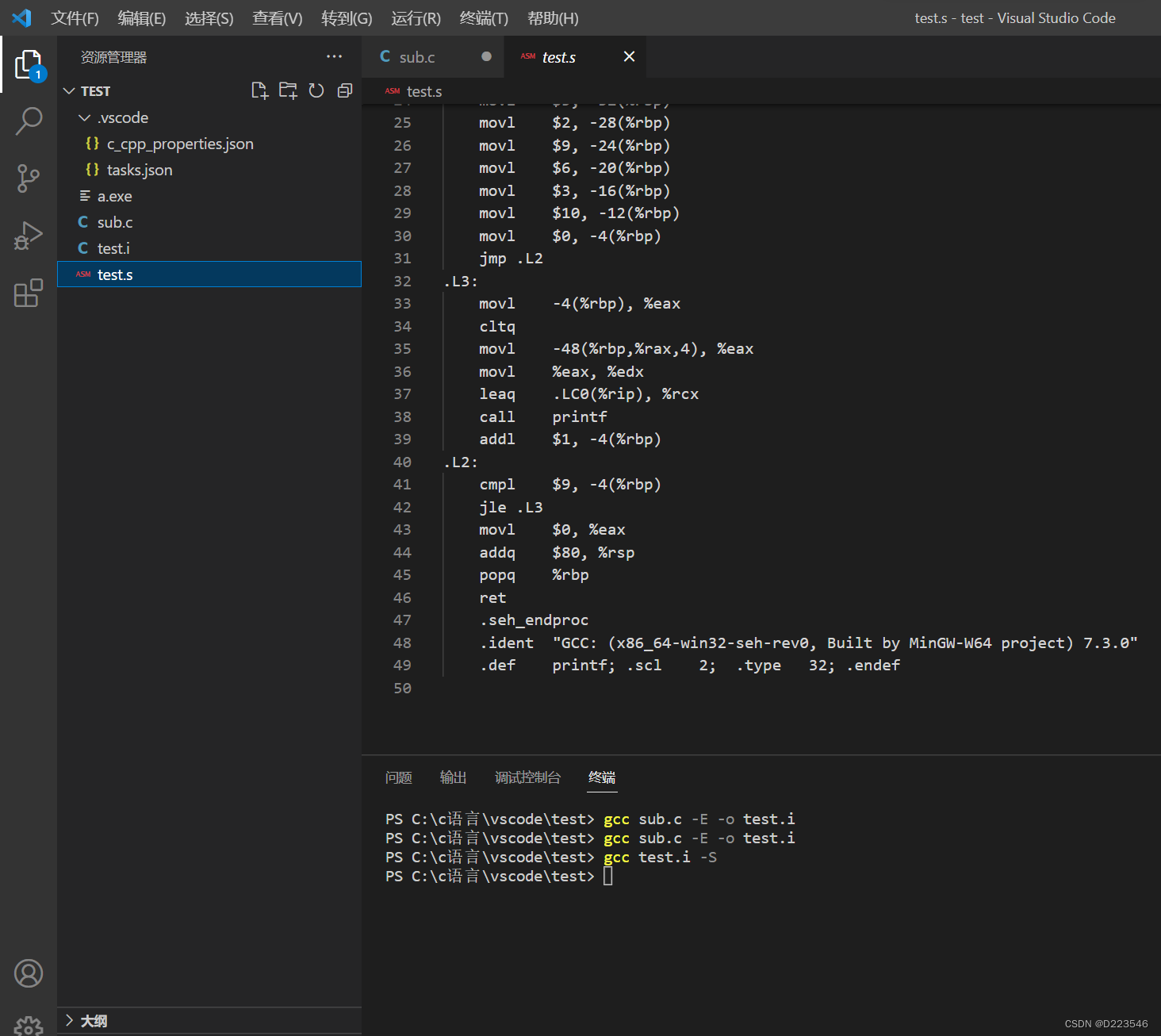This screenshot has height=1036, width=1161.
Task: Click test.s in the breadcrumb bar
Action: coord(424,91)
